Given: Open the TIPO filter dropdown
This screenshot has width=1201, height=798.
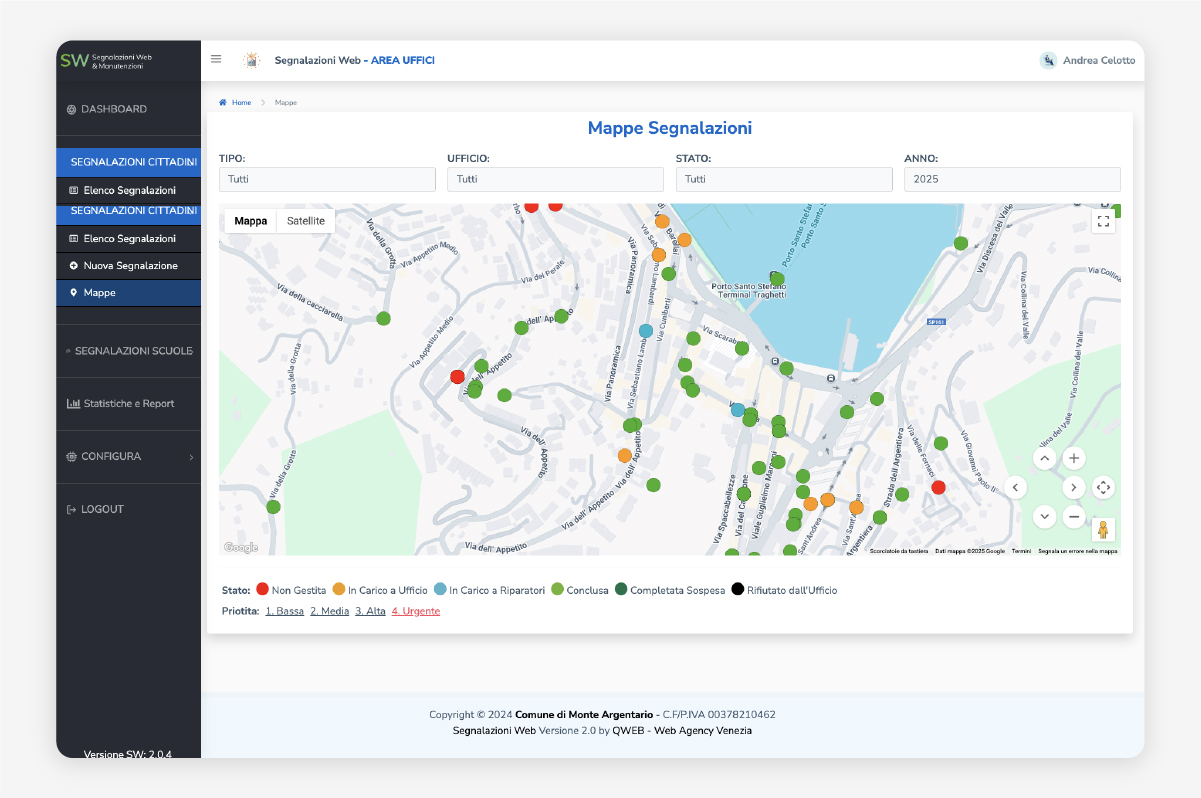Looking at the screenshot, I should pos(327,179).
